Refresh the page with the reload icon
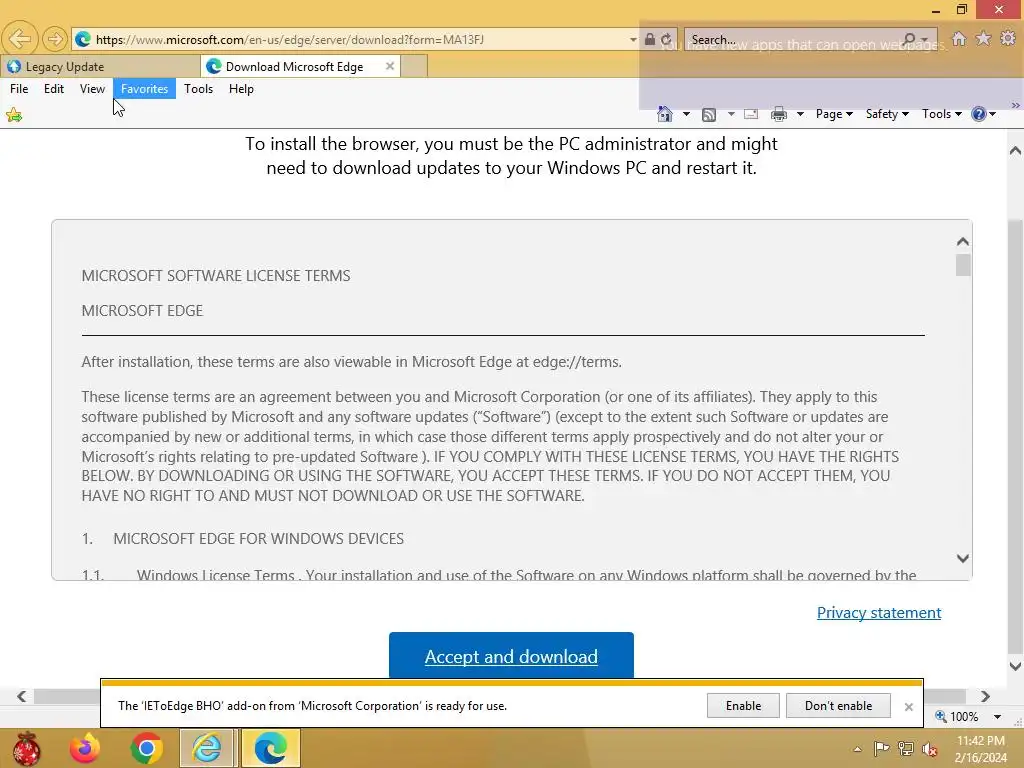The height and width of the screenshot is (768, 1024). pyautogui.click(x=666, y=39)
